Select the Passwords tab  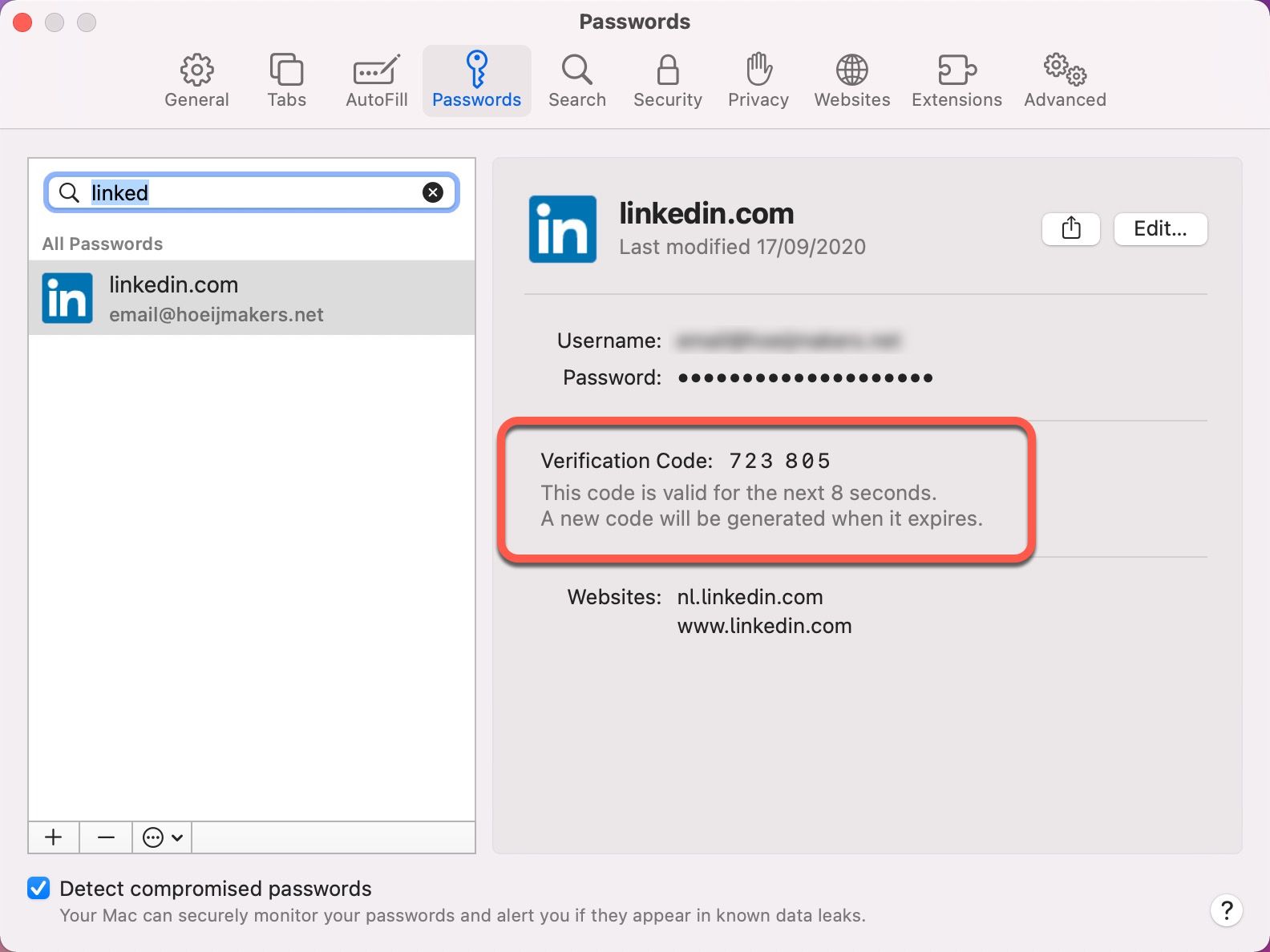tap(476, 81)
